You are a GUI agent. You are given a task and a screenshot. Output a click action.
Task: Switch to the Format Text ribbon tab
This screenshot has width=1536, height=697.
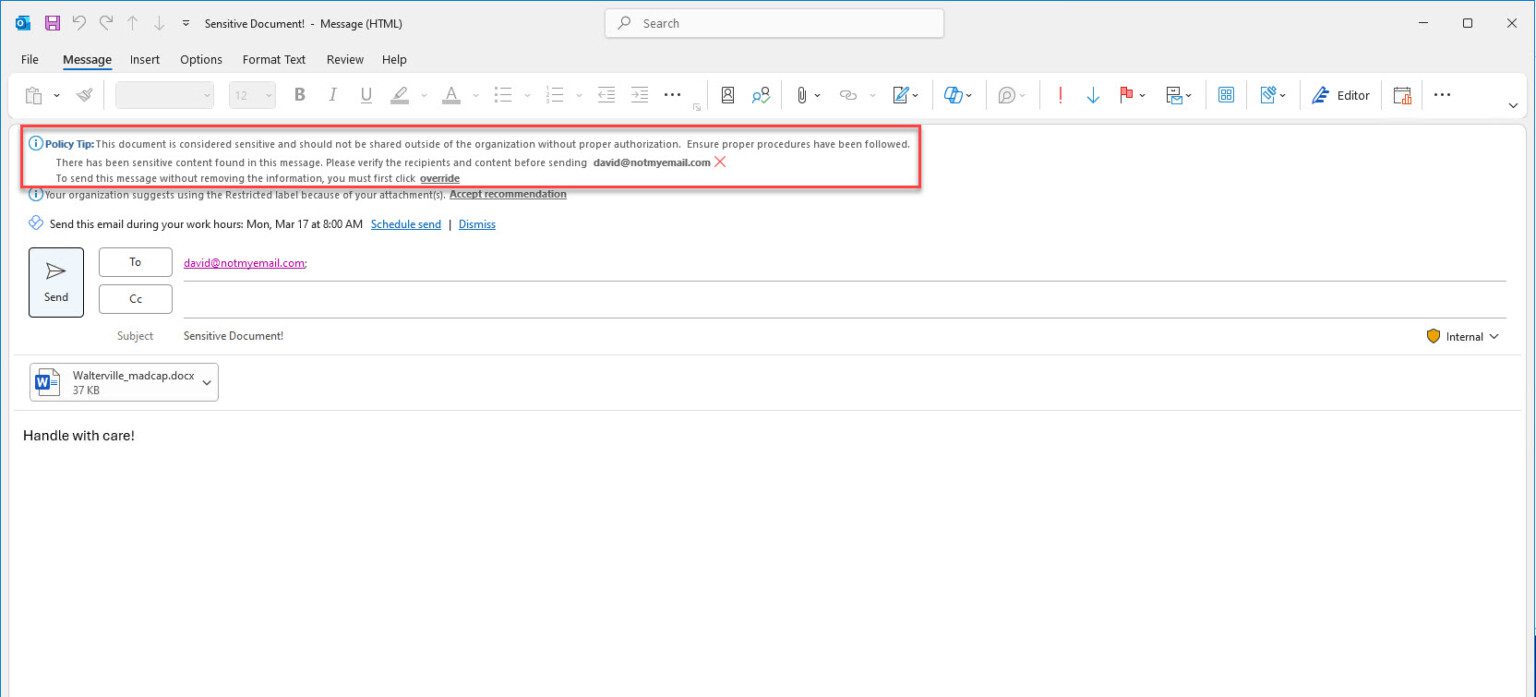click(273, 59)
